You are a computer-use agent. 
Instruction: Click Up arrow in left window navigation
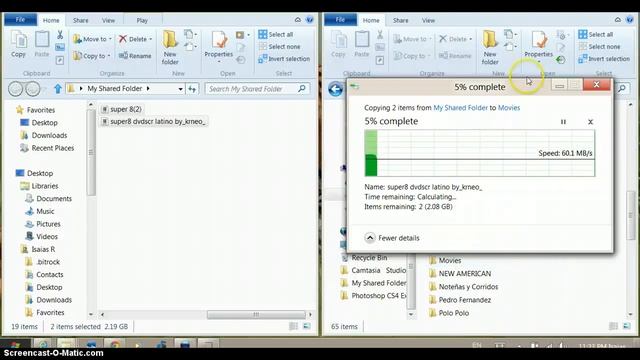pyautogui.click(x=58, y=89)
